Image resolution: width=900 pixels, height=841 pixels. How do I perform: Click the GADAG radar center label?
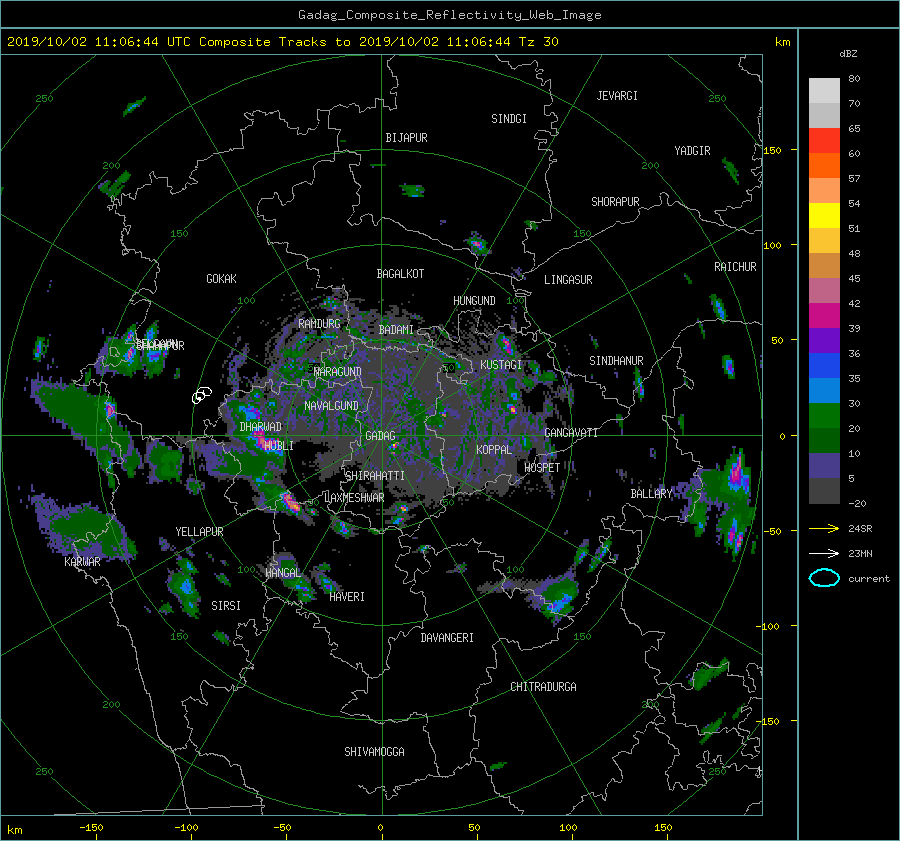380,436
